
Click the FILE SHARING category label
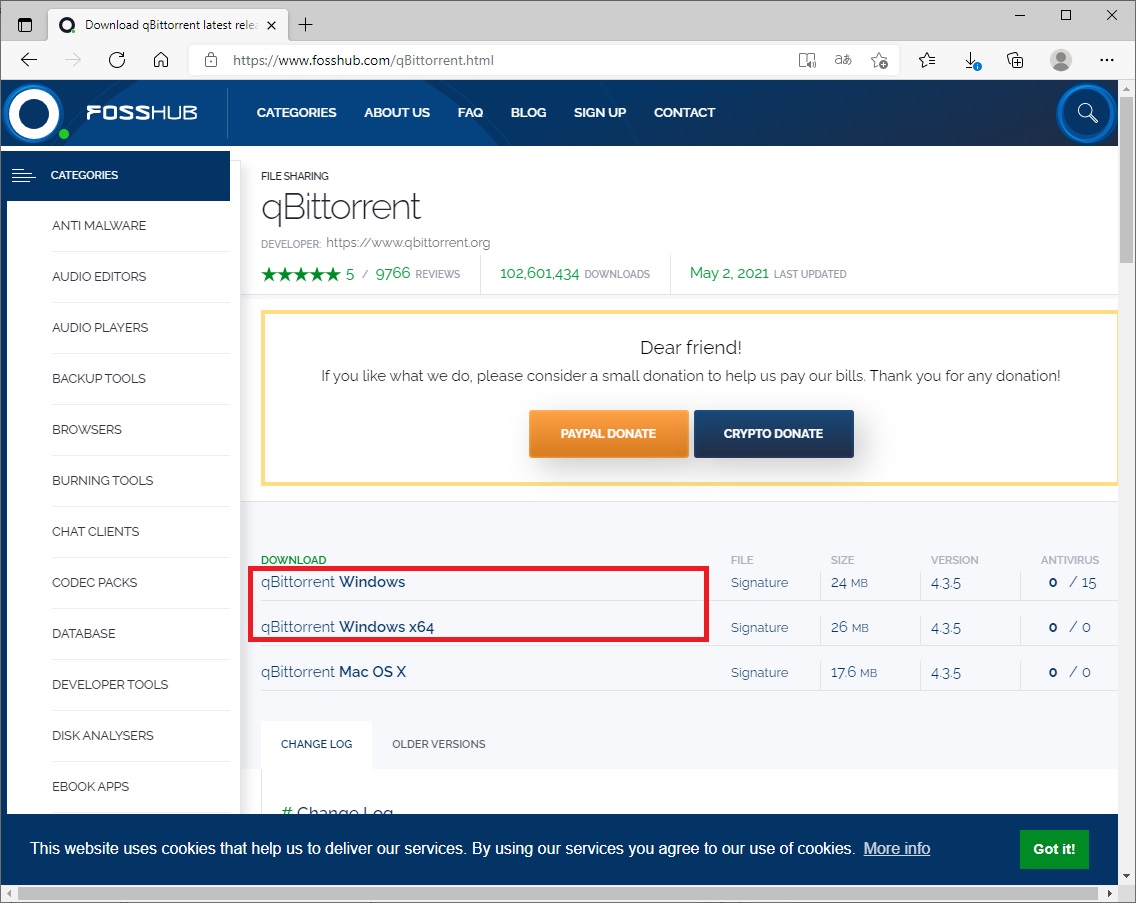[295, 176]
